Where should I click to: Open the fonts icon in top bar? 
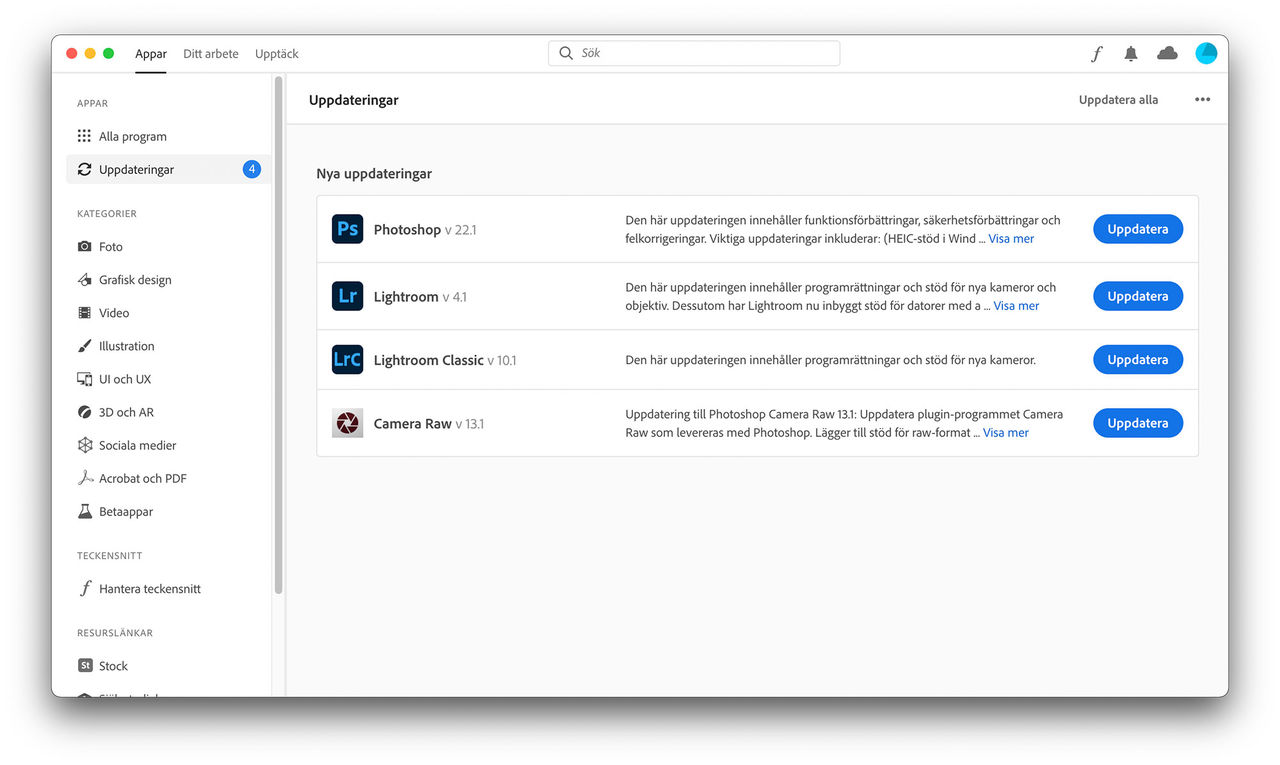[x=1097, y=54]
